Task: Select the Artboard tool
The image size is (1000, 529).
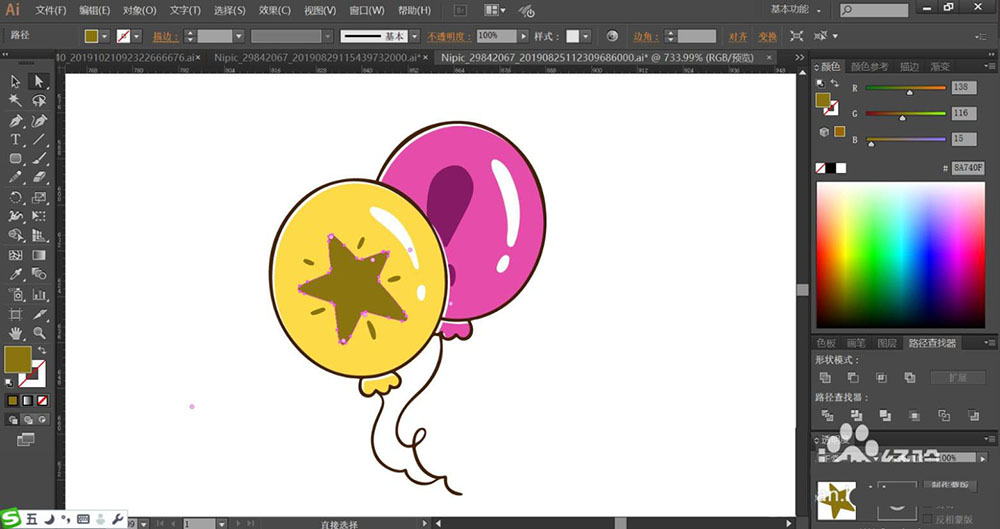Action: pyautogui.click(x=15, y=314)
